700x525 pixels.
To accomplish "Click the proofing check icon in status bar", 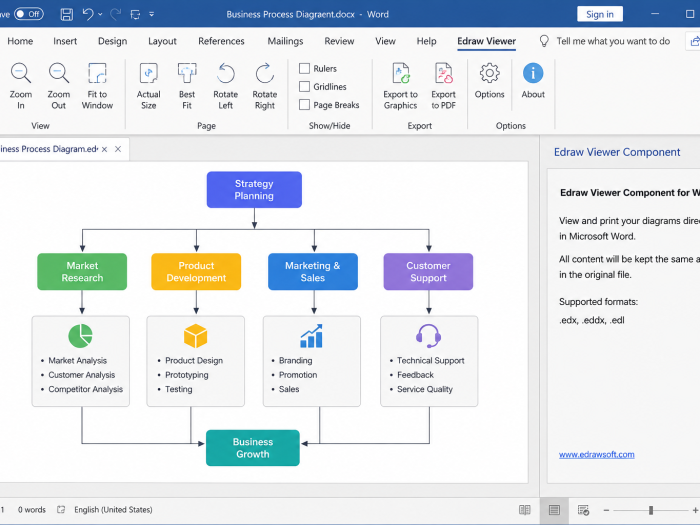I will [61, 510].
